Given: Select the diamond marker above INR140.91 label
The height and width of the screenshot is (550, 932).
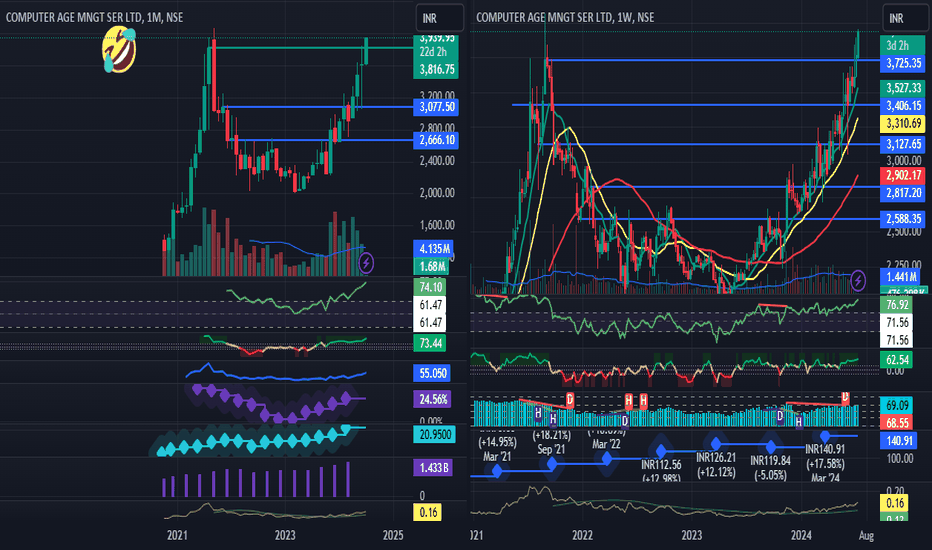Looking at the screenshot, I should coord(824,436).
